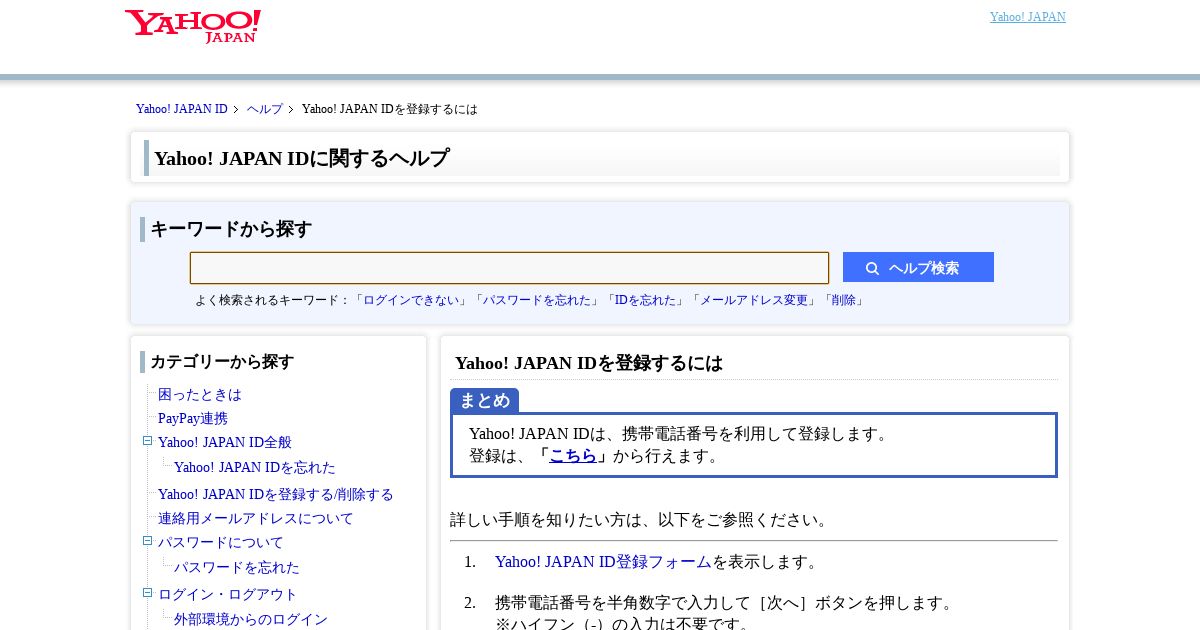The height and width of the screenshot is (630, 1200).
Task: Click article title Yahoo! JAPAN IDを登録するには
Action: [589, 363]
